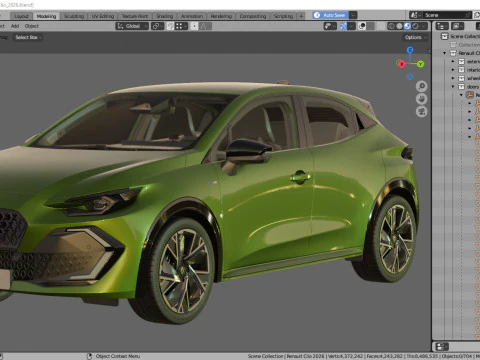The height and width of the screenshot is (360, 480).
Task: Click the Auto Save button
Action: pyautogui.click(x=331, y=15)
